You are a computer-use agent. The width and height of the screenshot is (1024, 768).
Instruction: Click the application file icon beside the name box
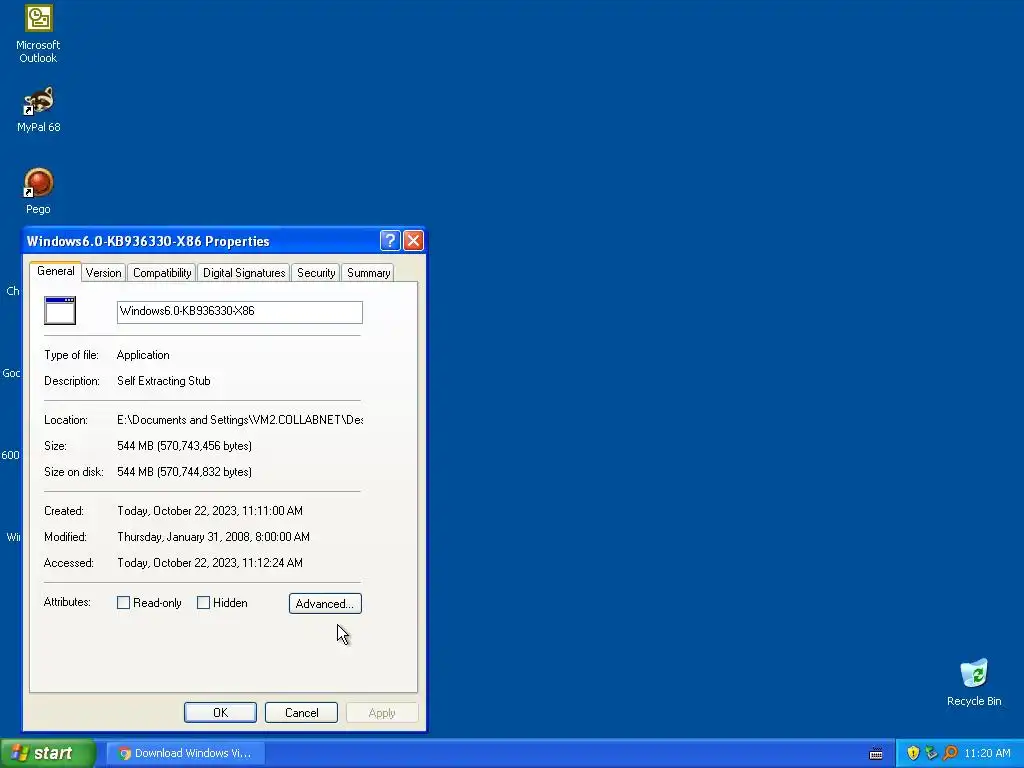(60, 311)
